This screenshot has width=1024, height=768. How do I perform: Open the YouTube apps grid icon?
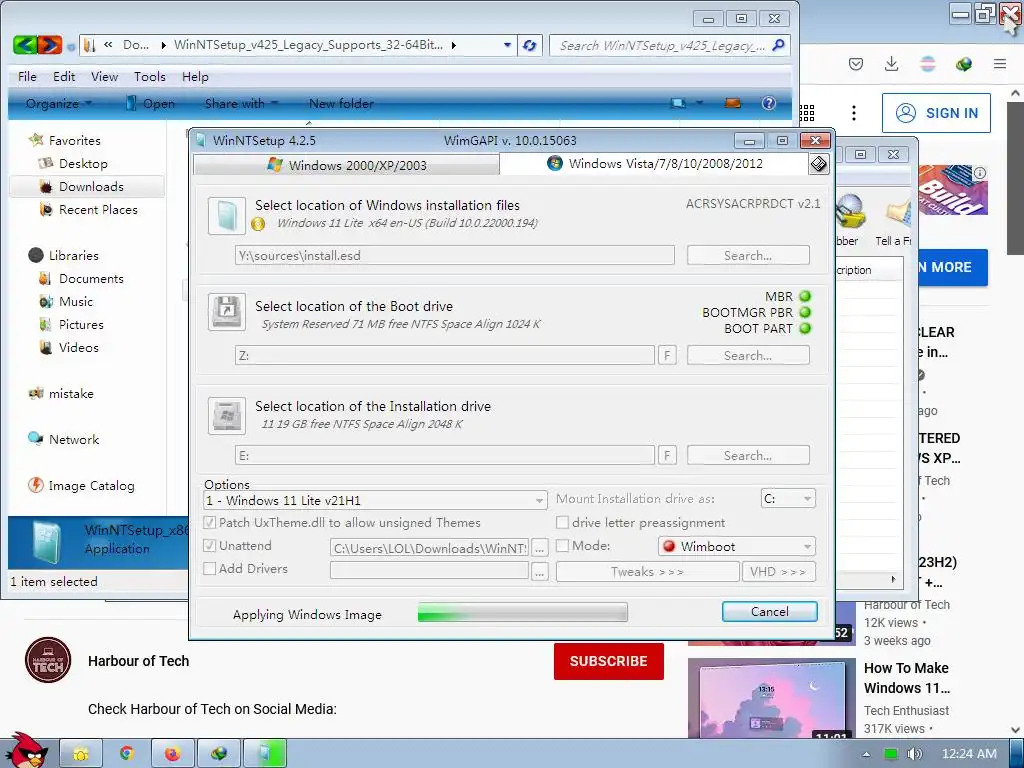[x=808, y=113]
